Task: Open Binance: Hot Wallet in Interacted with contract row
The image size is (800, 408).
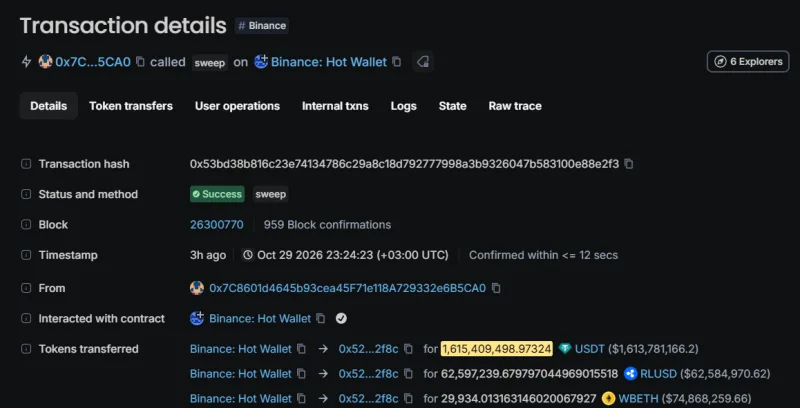Action: [x=260, y=318]
